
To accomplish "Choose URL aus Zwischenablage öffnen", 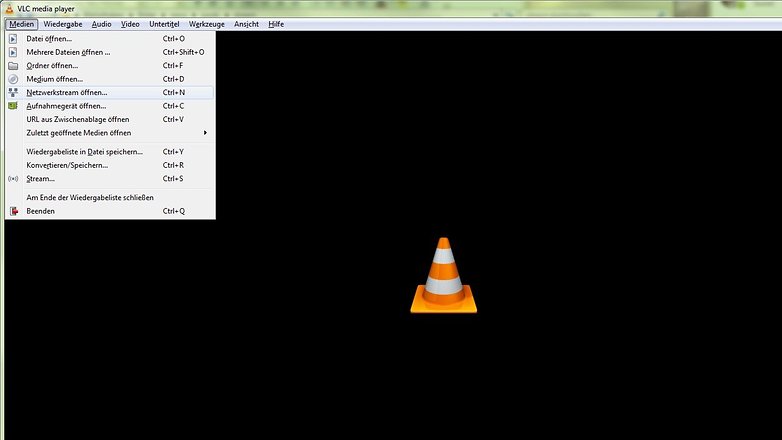I will (110, 119).
